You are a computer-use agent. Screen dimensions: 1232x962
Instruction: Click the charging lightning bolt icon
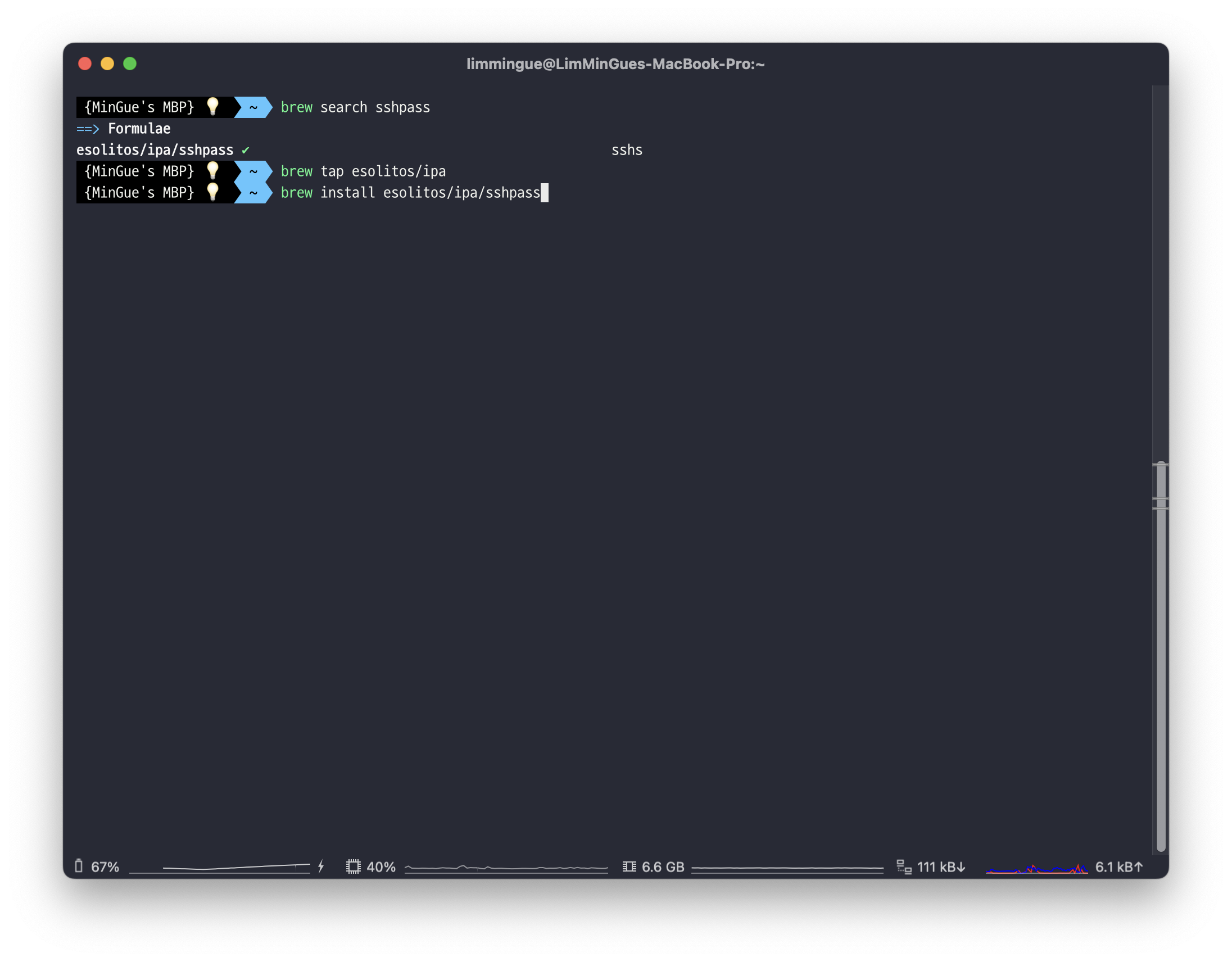(x=321, y=866)
